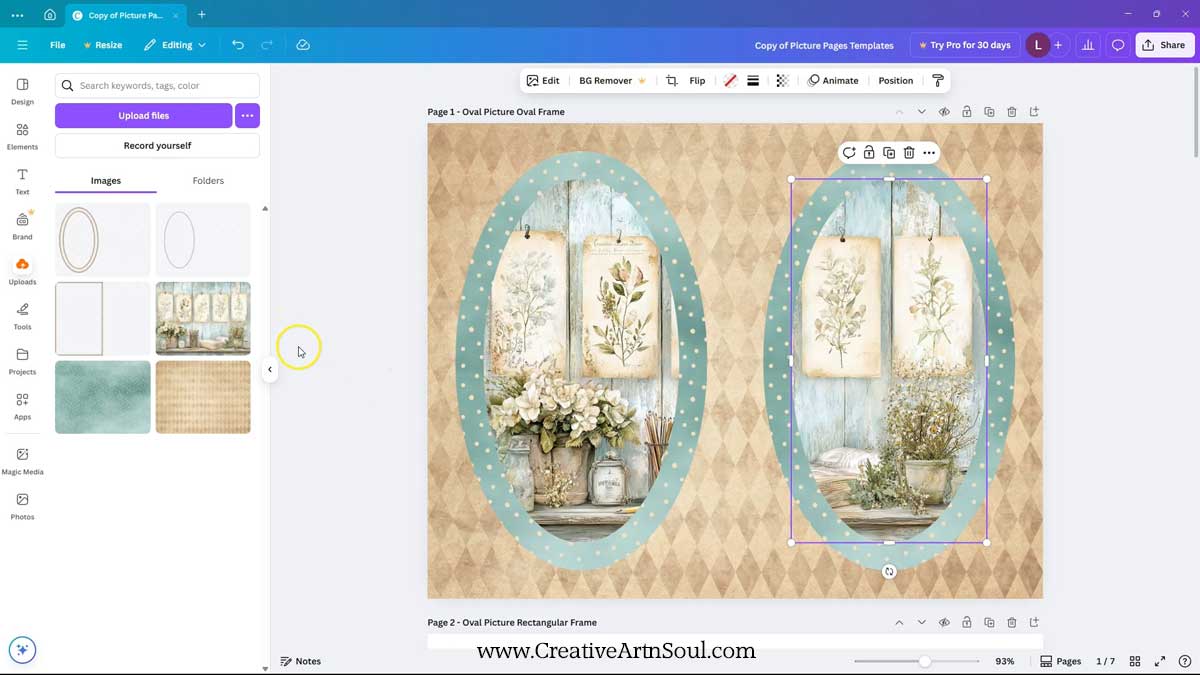Collapse the side panel with the arrow

pyautogui.click(x=269, y=370)
